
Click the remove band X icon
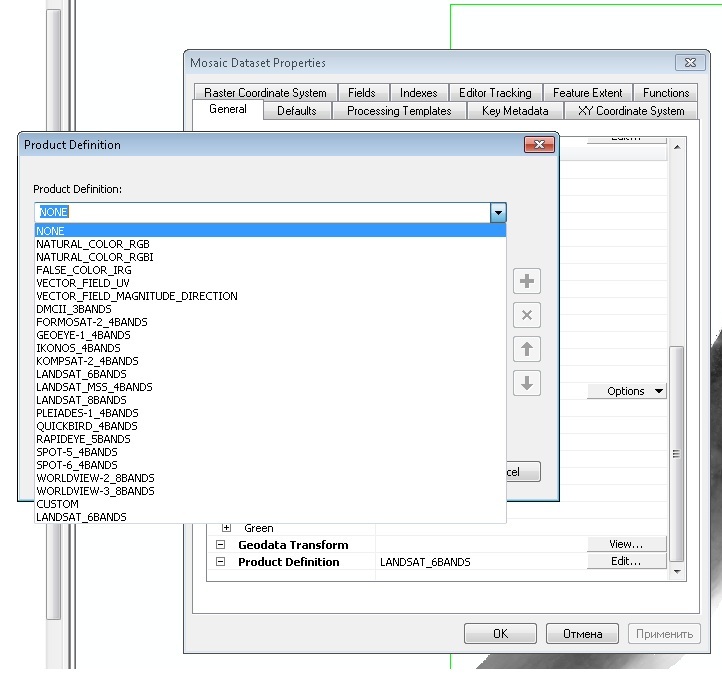point(527,315)
